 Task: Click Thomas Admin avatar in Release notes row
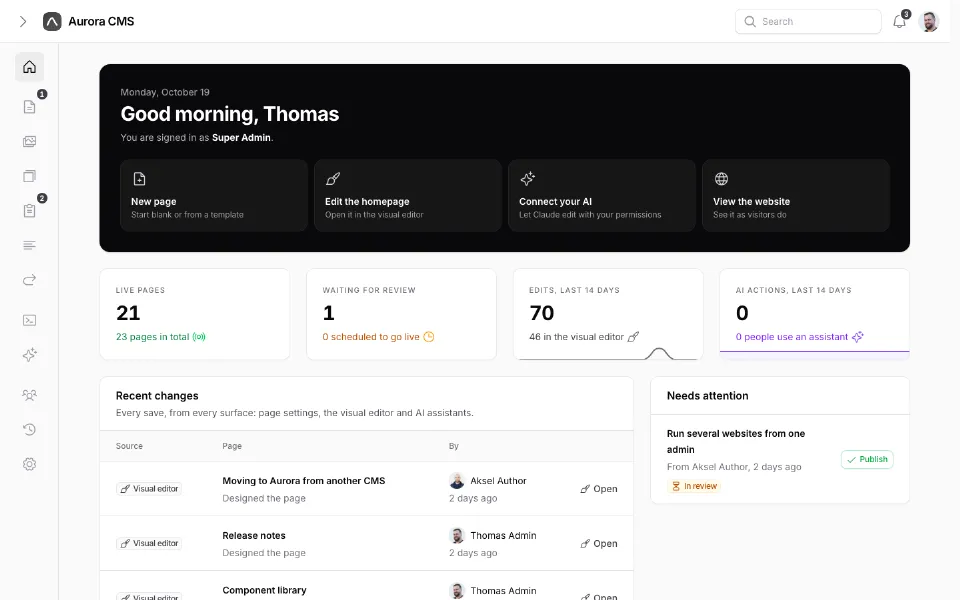click(x=457, y=536)
